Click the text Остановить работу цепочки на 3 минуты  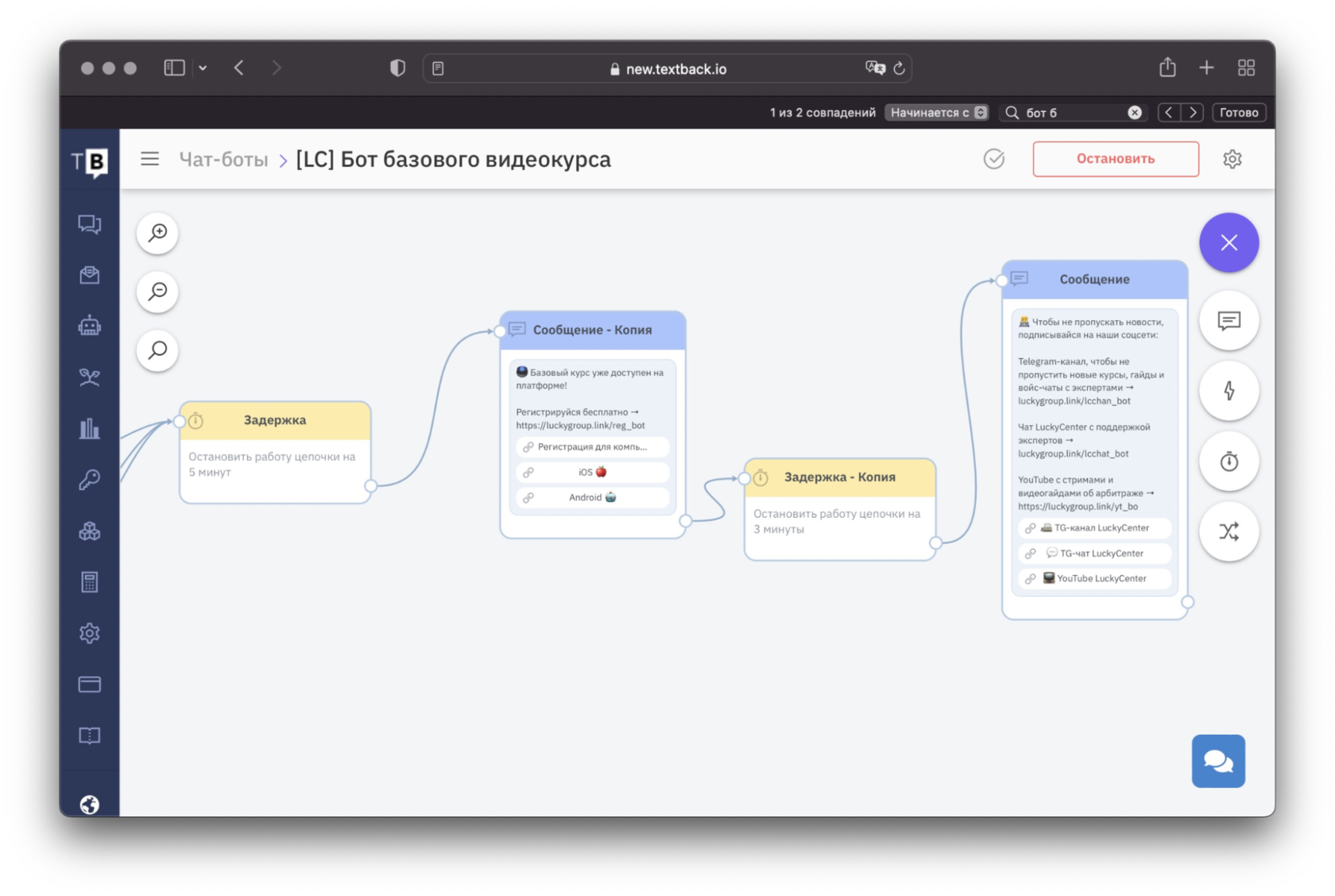point(837,521)
